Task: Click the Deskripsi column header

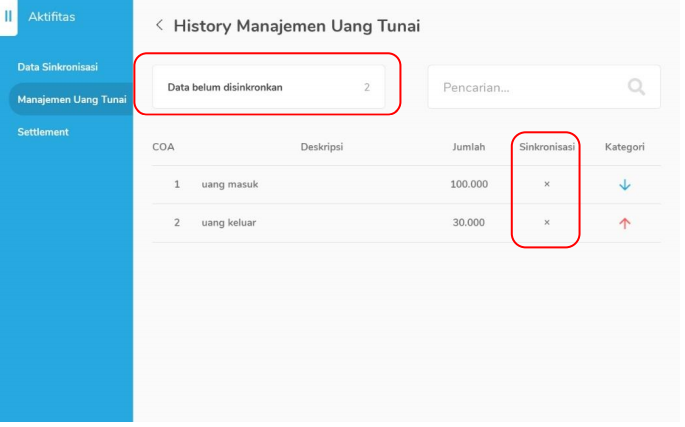Action: tap(322, 147)
